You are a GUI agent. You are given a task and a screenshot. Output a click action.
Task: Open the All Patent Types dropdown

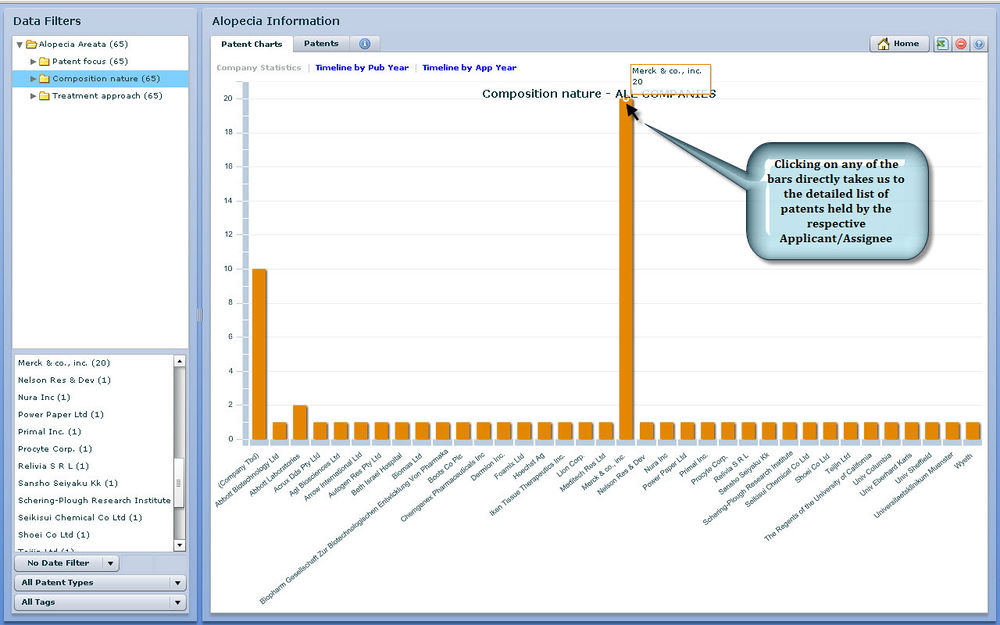pos(100,583)
